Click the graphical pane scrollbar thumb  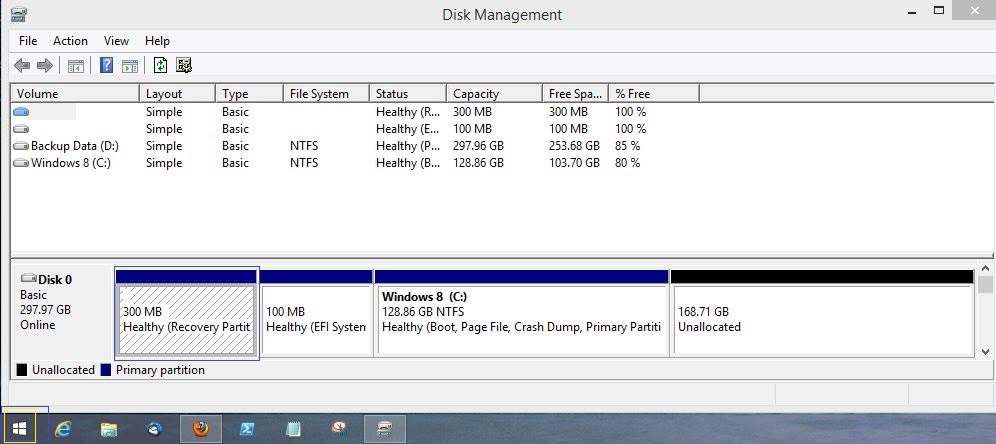pos(985,284)
